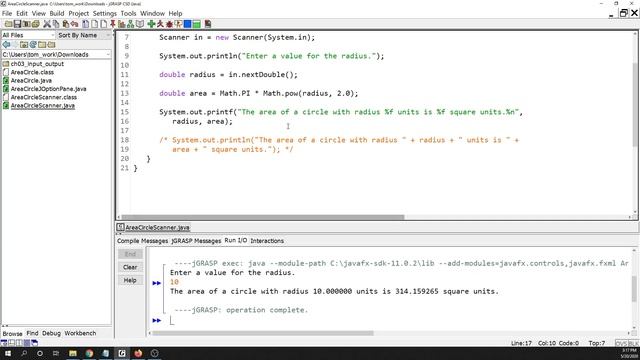
Task: Compile with the green plus icon
Action: point(151,24)
